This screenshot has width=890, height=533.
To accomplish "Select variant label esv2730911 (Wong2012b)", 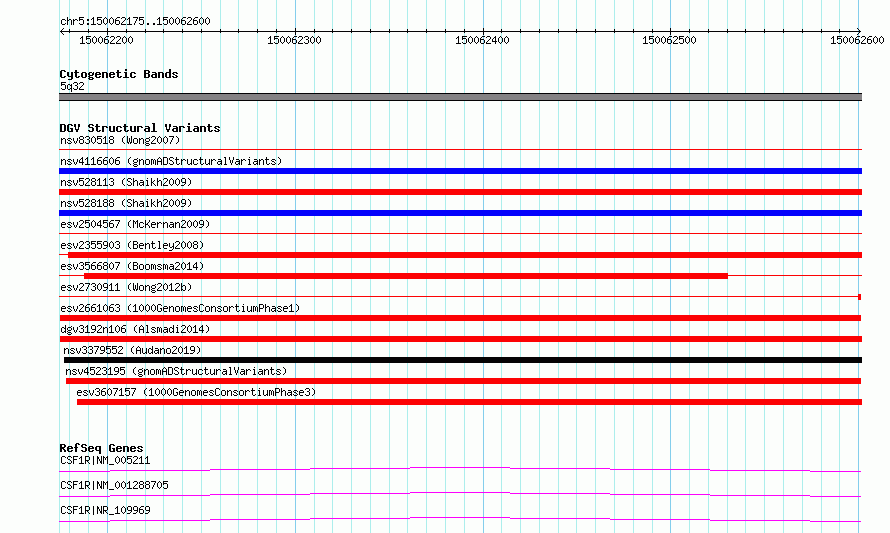I will pyautogui.click(x=126, y=287).
